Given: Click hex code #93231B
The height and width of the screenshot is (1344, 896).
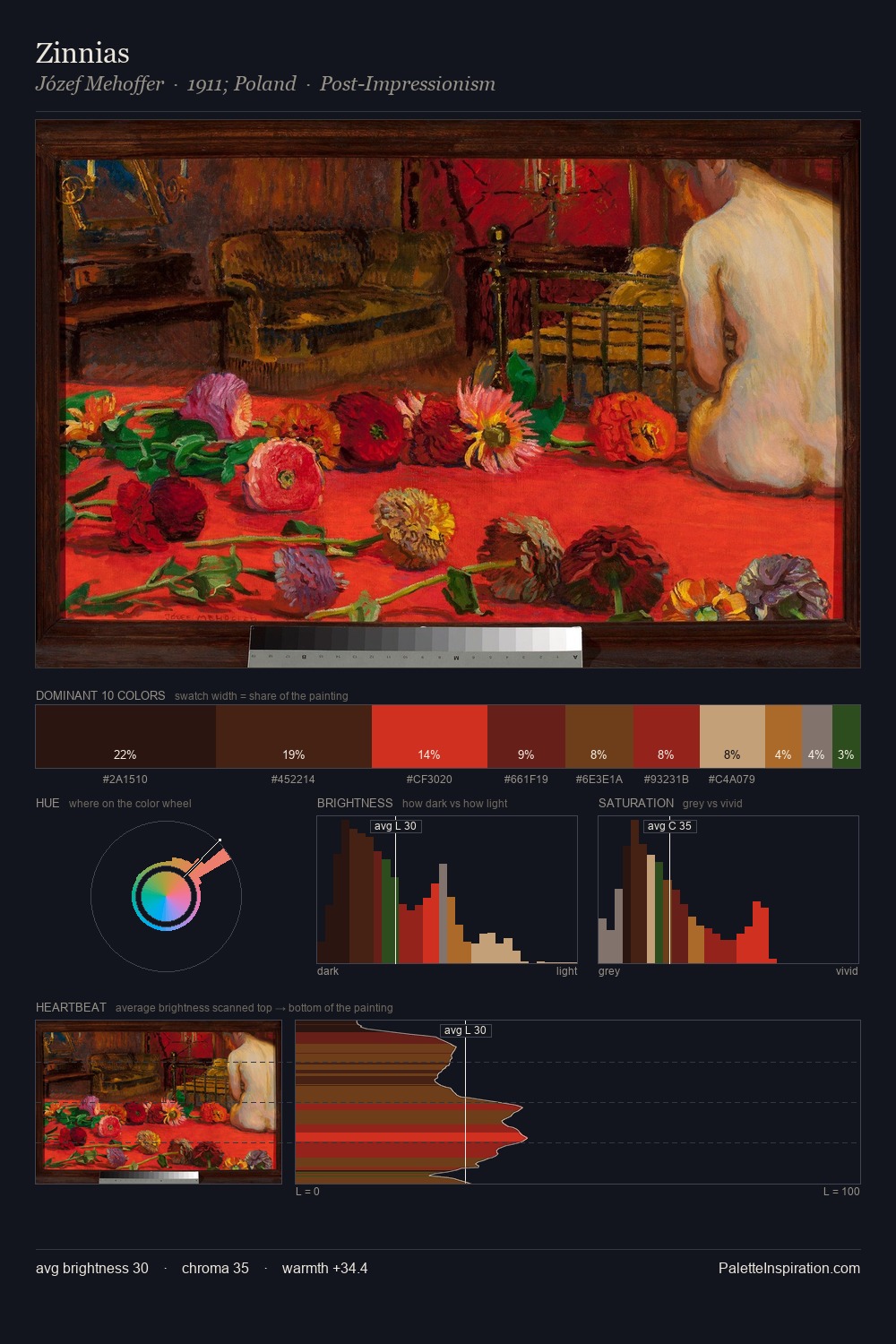Looking at the screenshot, I should coord(666,780).
